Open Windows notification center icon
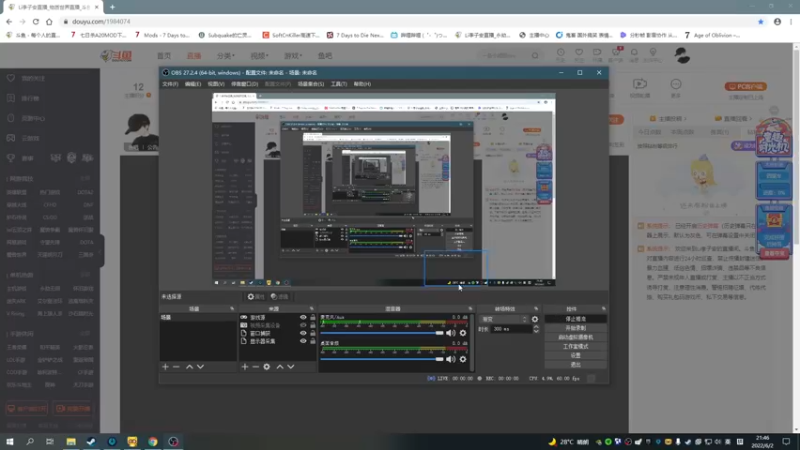 [x=786, y=442]
